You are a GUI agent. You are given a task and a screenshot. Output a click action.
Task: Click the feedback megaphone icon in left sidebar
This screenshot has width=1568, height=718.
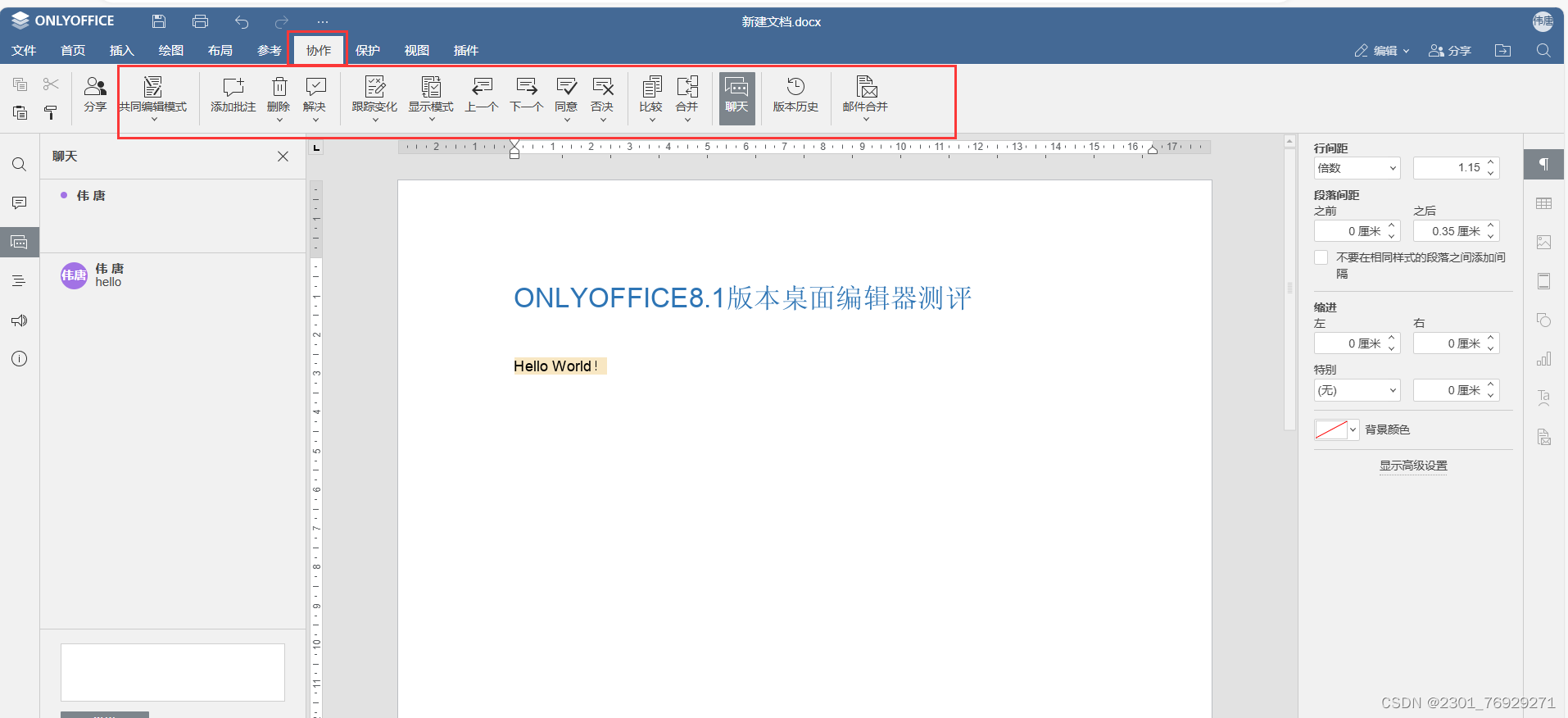coord(20,320)
